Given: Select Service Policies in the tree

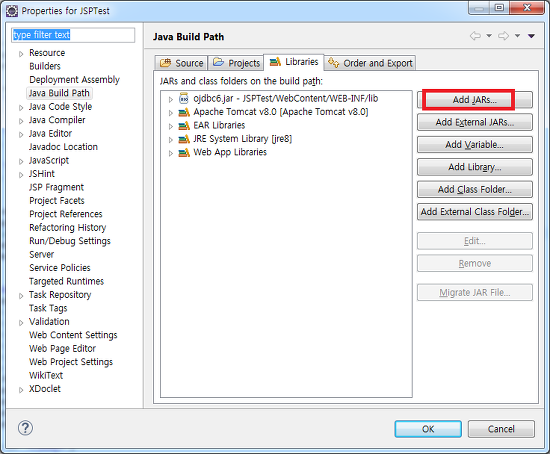Looking at the screenshot, I should point(60,268).
